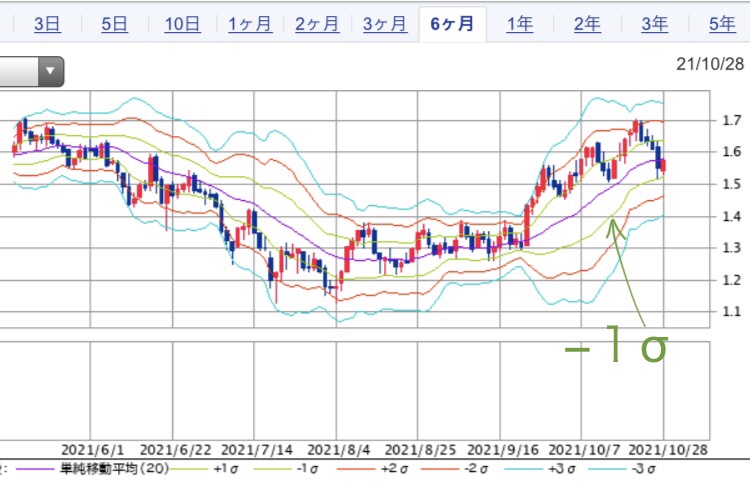The width and height of the screenshot is (750, 486).
Task: Click the -1σ legend entry
Action: click(x=307, y=469)
